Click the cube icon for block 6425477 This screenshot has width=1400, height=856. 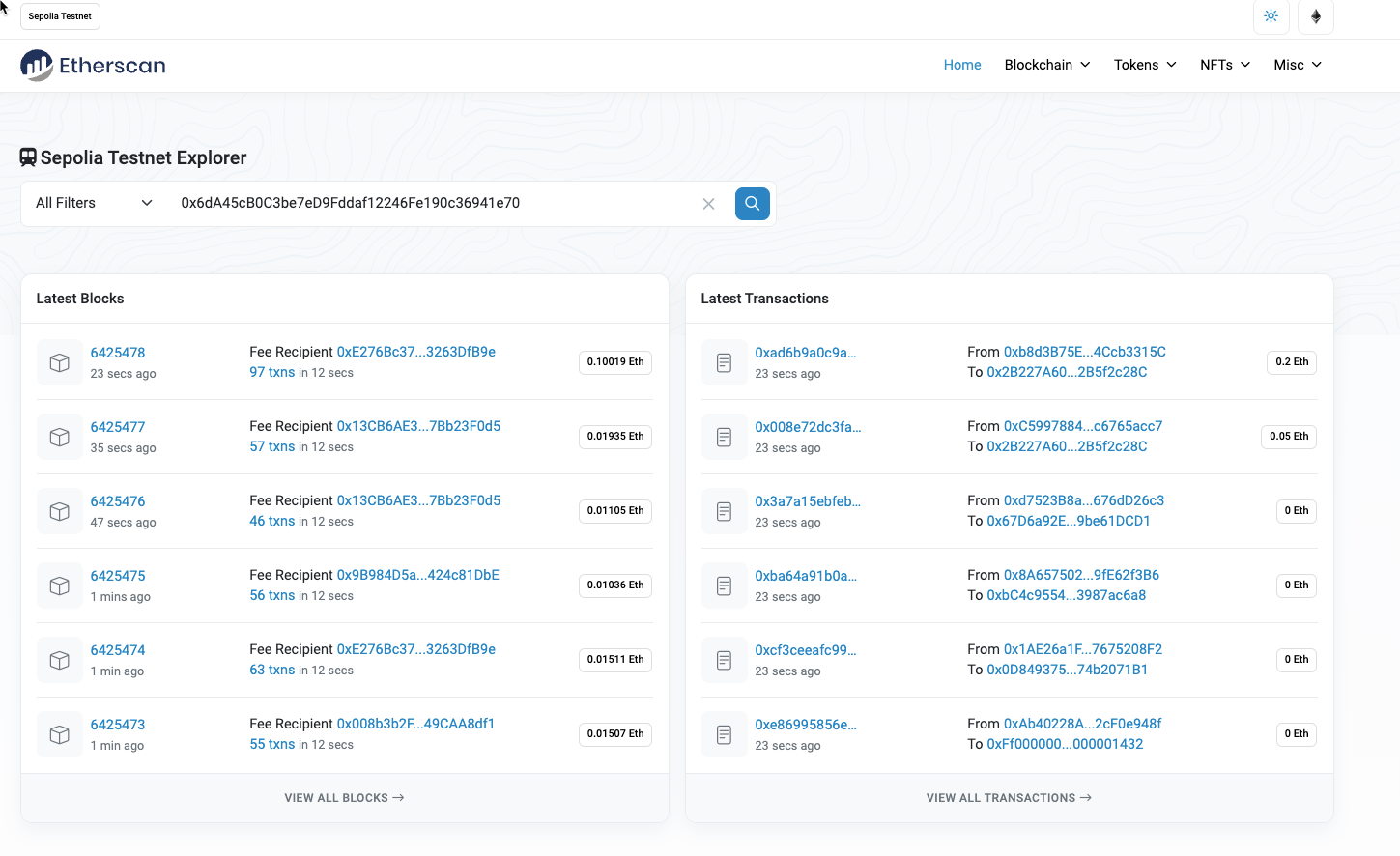coord(59,437)
